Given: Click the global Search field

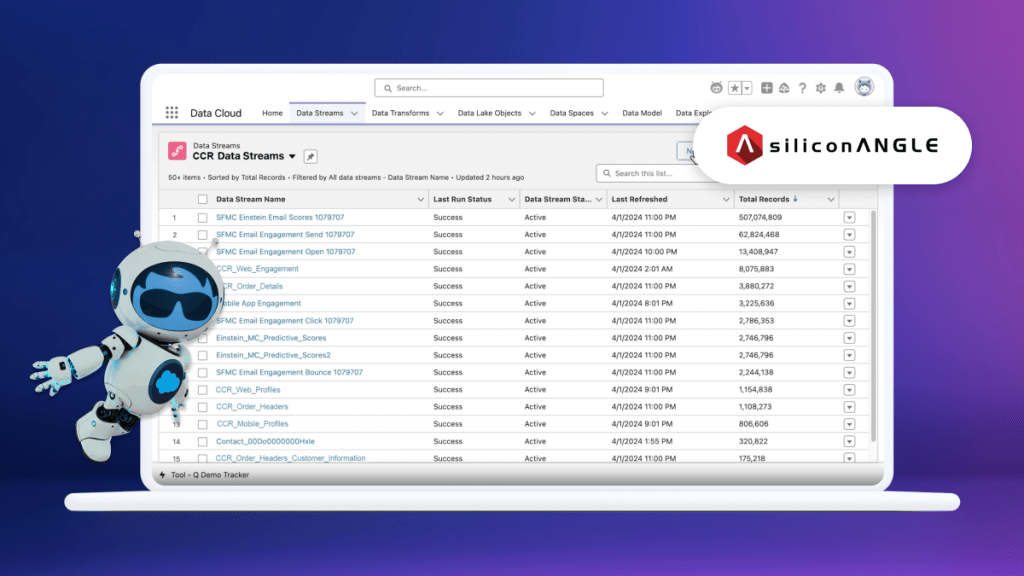Looking at the screenshot, I should [x=488, y=88].
